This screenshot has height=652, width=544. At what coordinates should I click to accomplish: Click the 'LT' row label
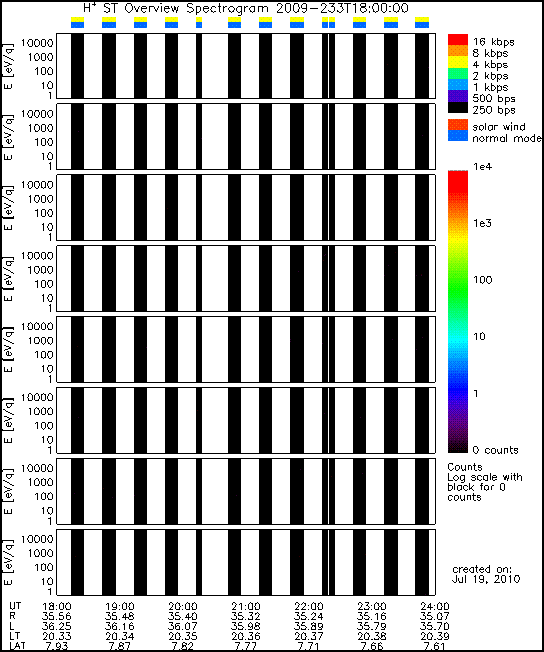(14, 636)
